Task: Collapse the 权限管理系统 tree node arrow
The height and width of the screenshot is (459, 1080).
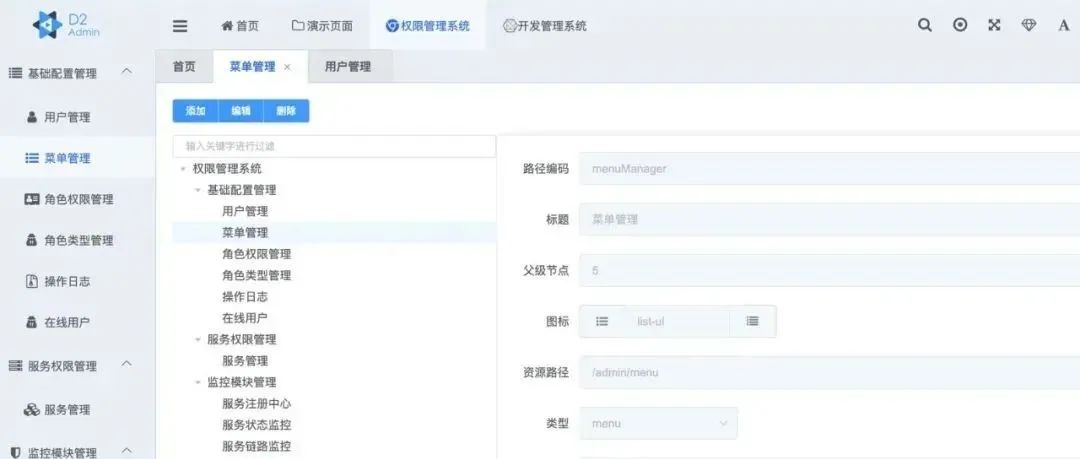Action: tap(183, 169)
